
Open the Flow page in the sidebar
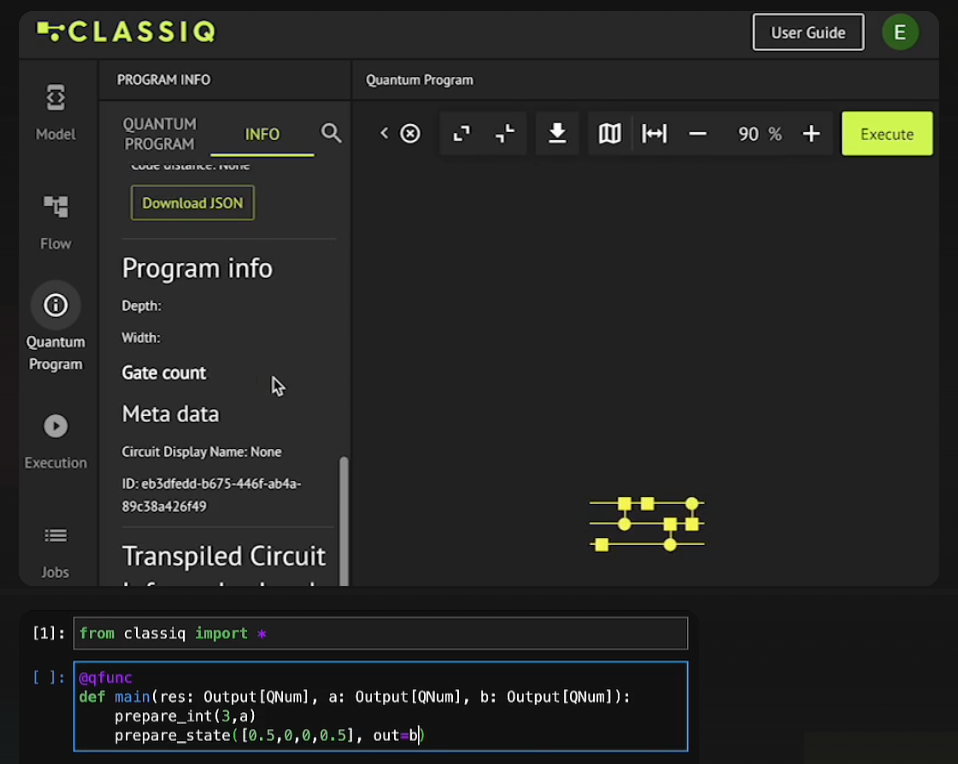pos(56,222)
